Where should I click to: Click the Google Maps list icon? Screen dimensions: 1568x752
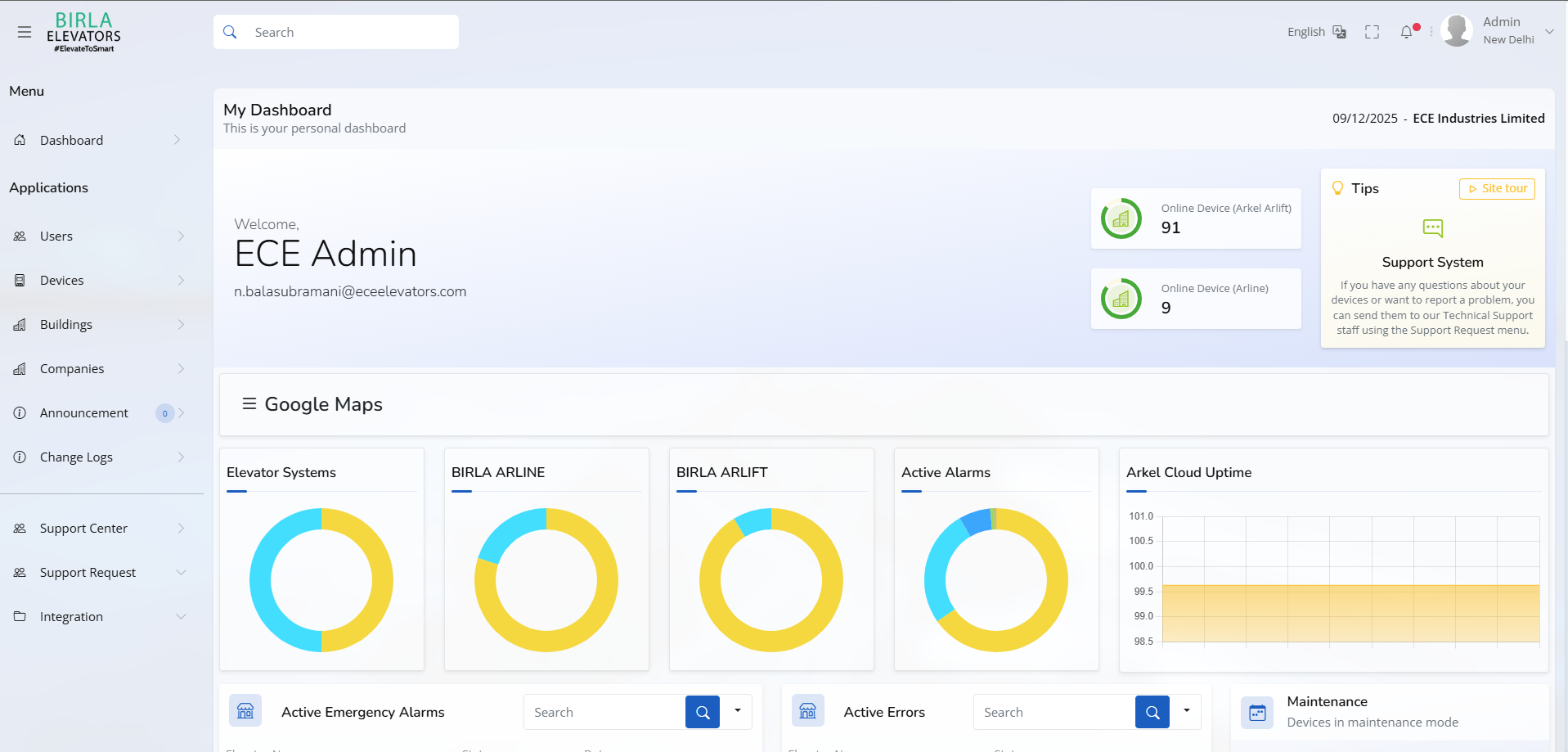249,403
